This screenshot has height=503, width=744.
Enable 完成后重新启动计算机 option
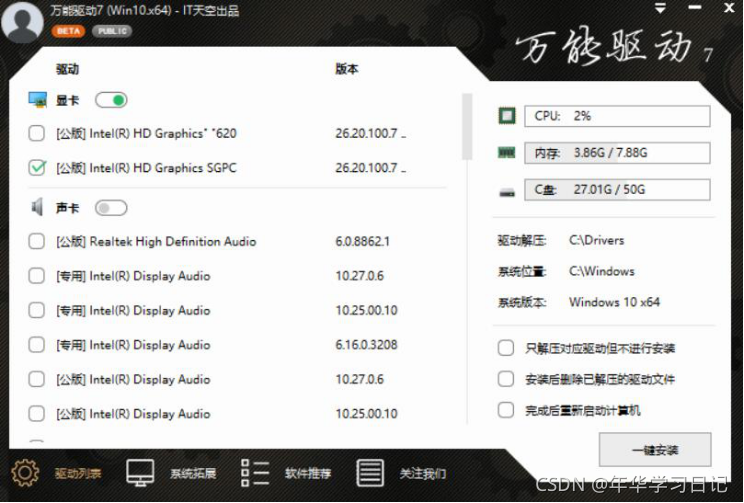506,410
